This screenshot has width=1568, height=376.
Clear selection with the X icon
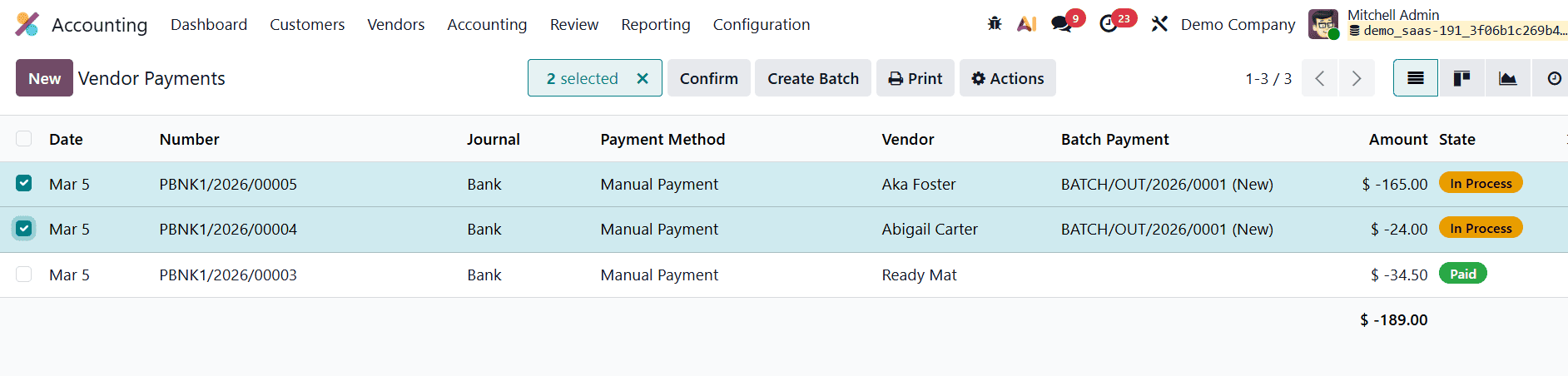coord(642,78)
